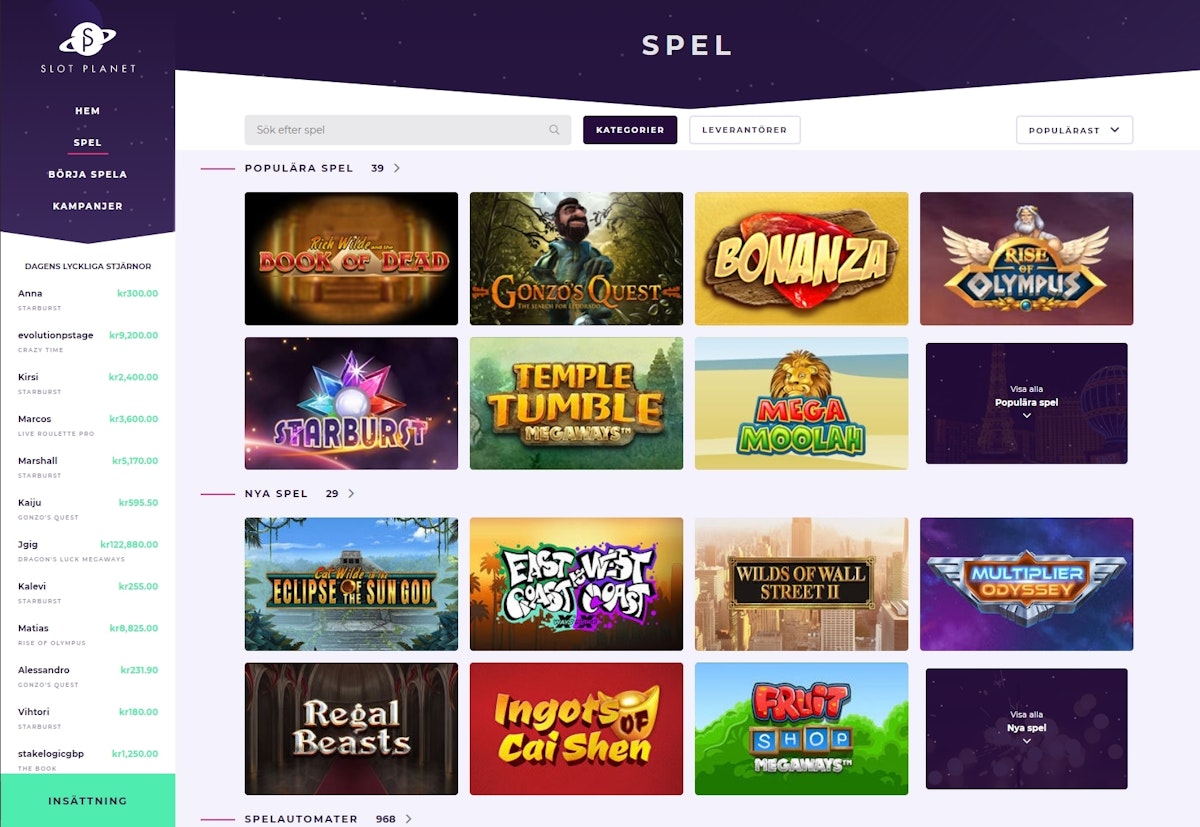
Task: Select Börja spela in sidebar
Action: click(88, 174)
